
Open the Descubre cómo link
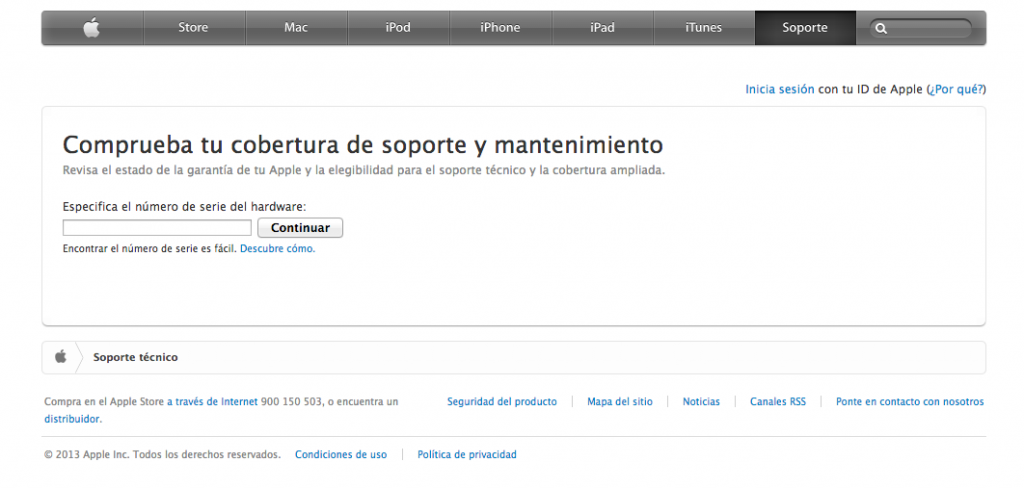(278, 249)
